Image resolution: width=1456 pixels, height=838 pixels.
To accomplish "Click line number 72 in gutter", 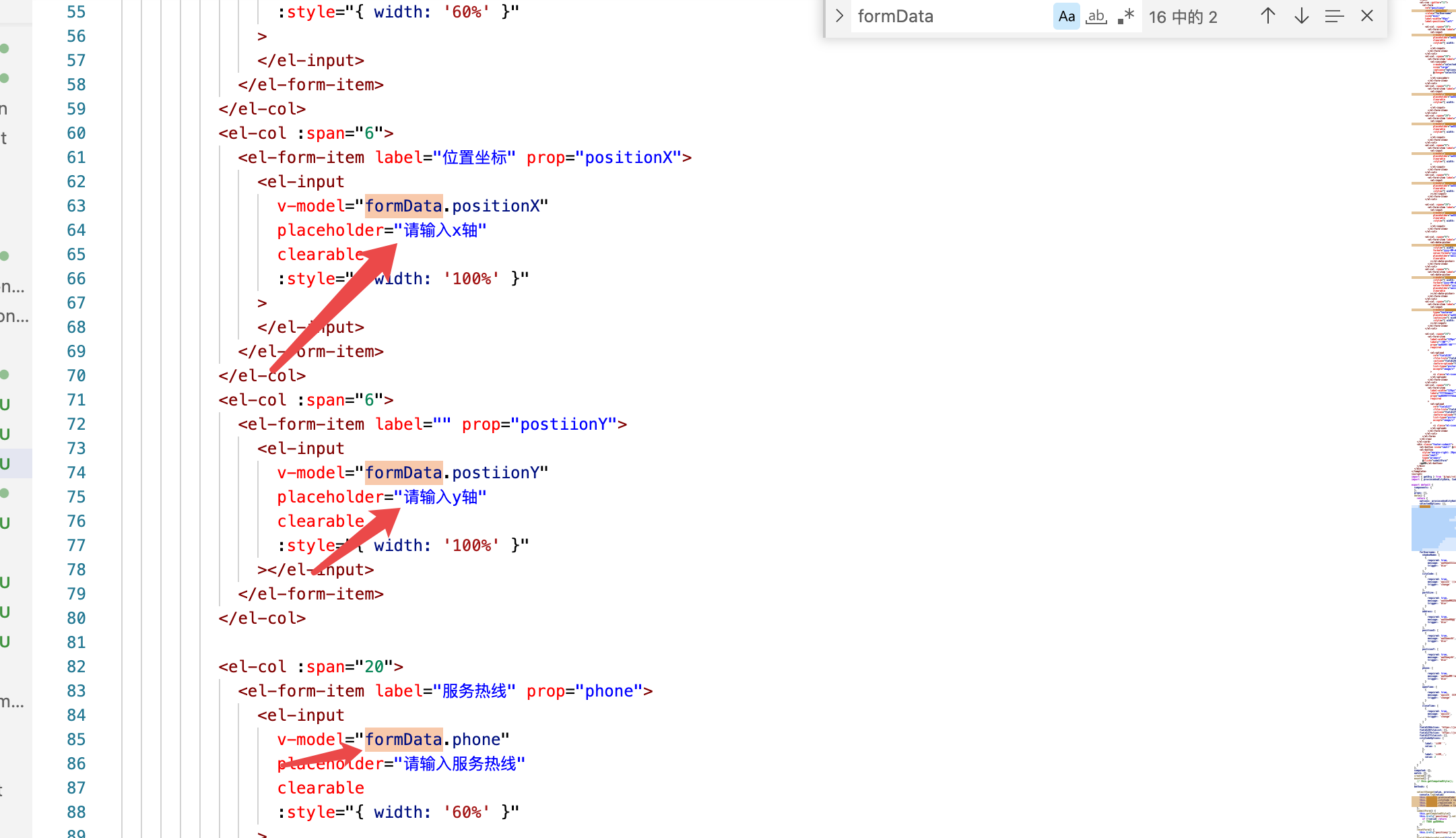I will (x=76, y=424).
